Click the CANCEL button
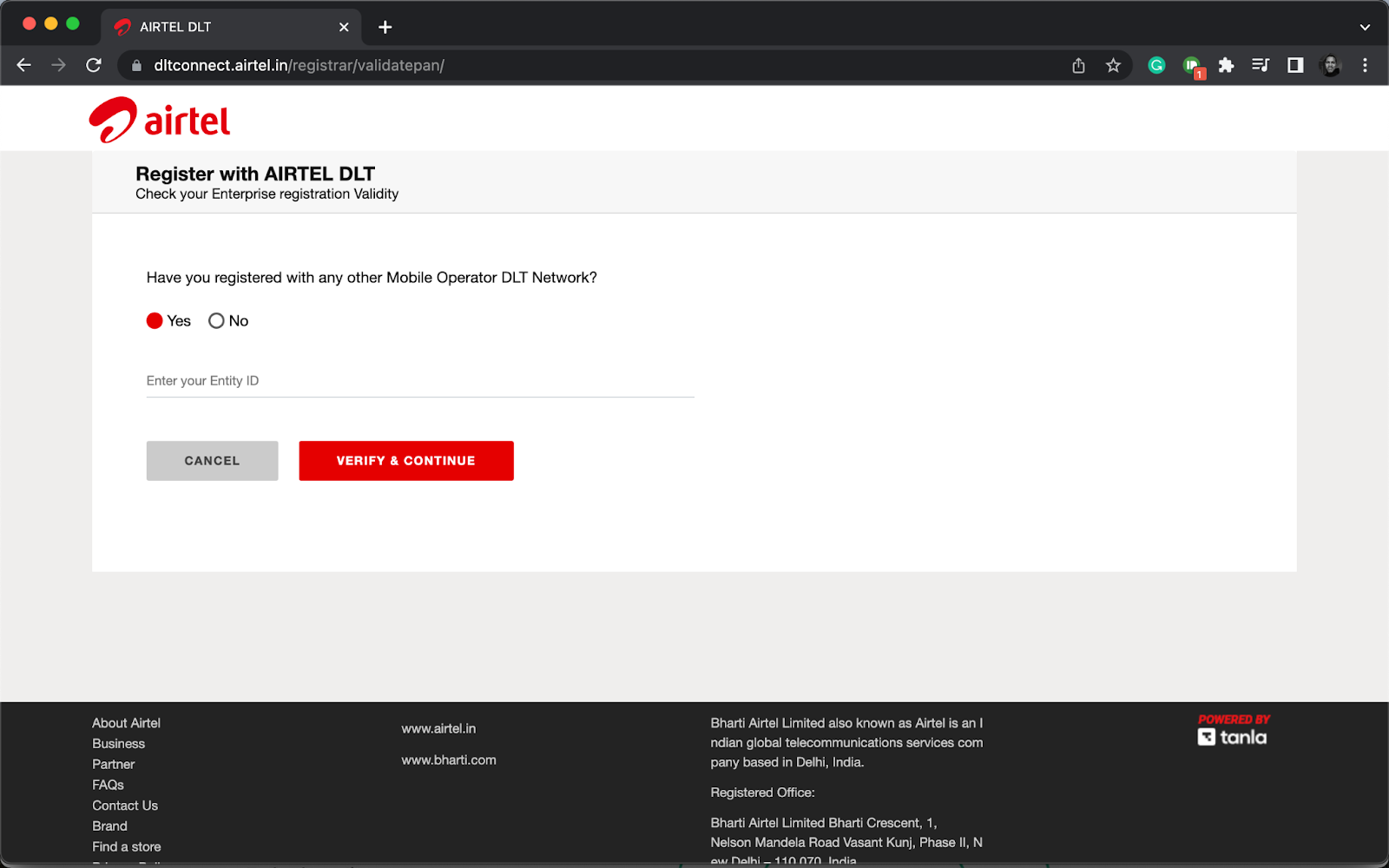The width and height of the screenshot is (1389, 868). 212,461
